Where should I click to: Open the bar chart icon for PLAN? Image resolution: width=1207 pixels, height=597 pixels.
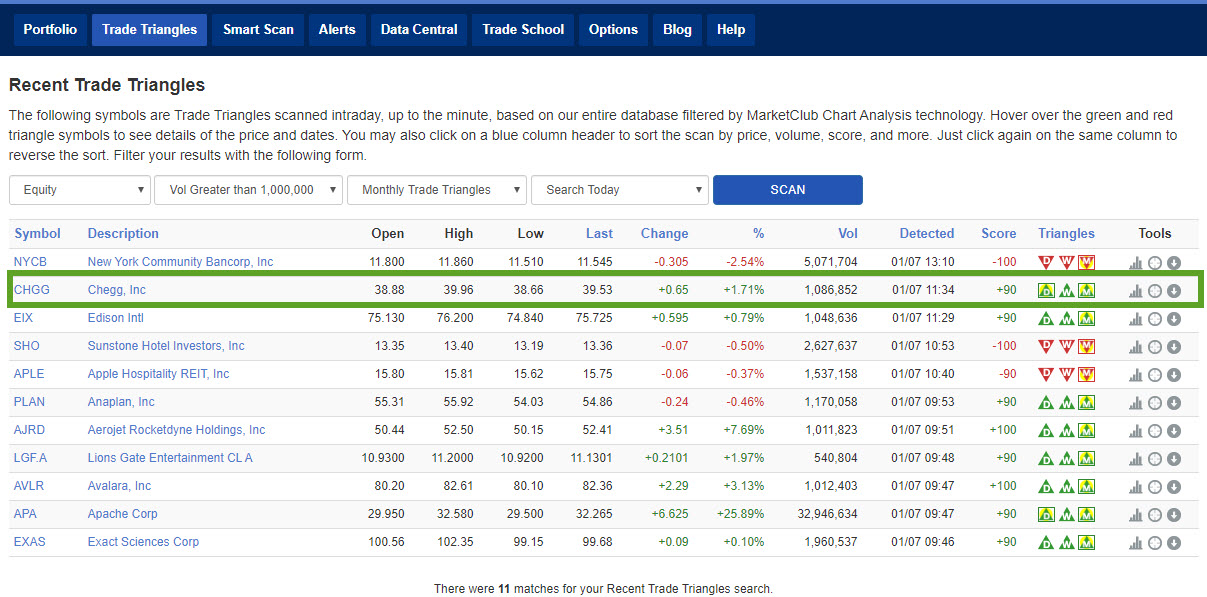point(1135,403)
